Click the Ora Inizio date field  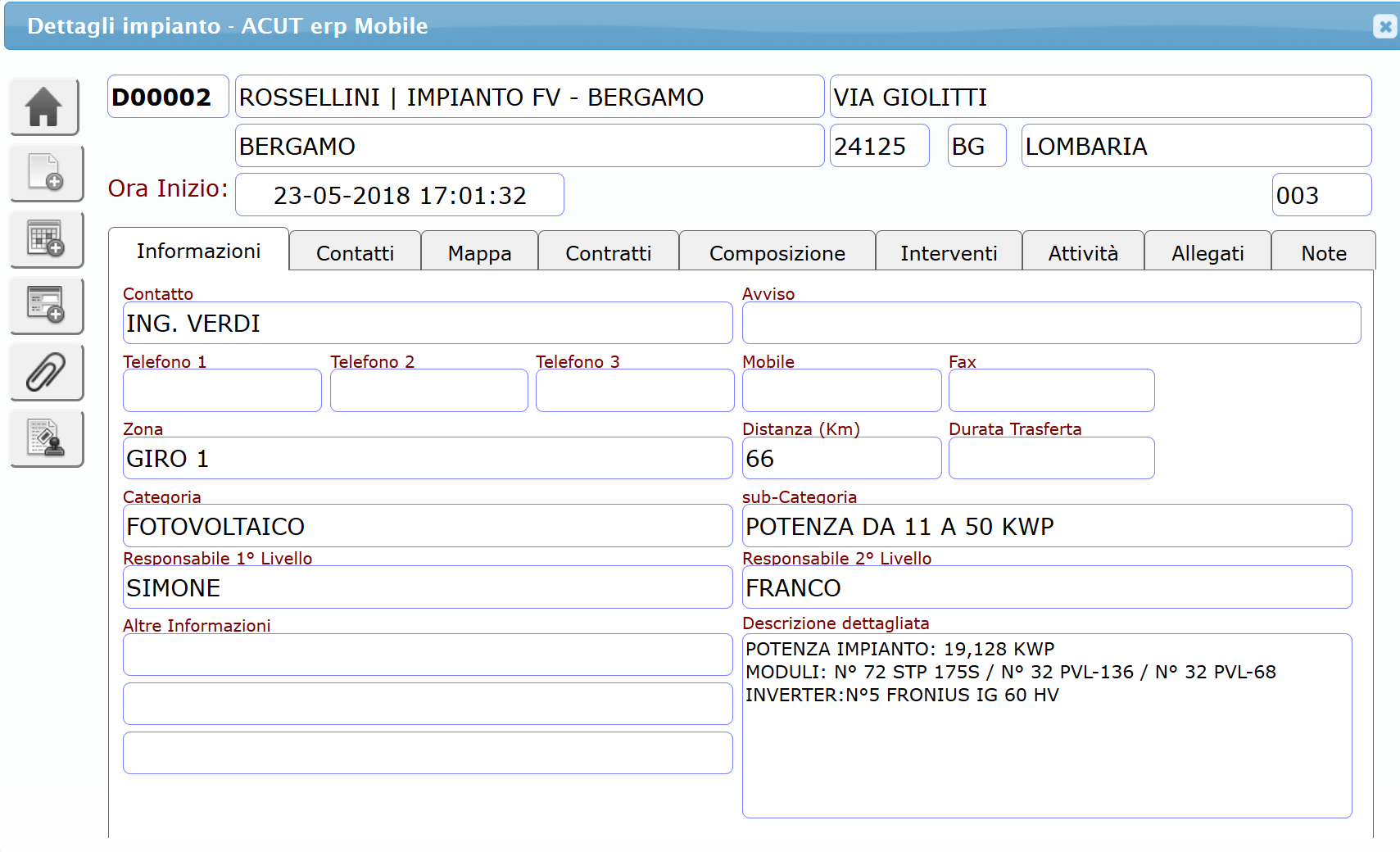tap(399, 195)
